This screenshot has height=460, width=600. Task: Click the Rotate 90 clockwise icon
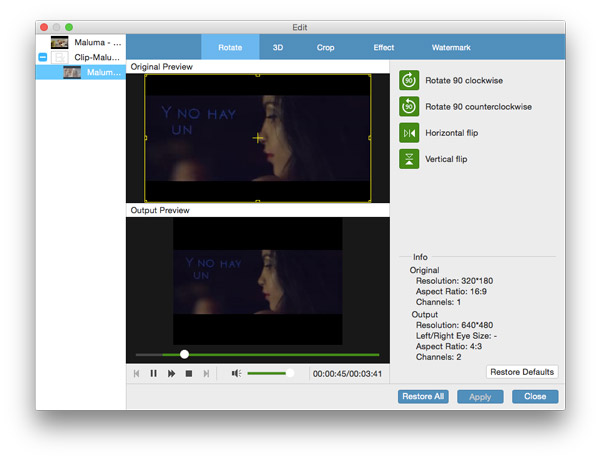(409, 80)
